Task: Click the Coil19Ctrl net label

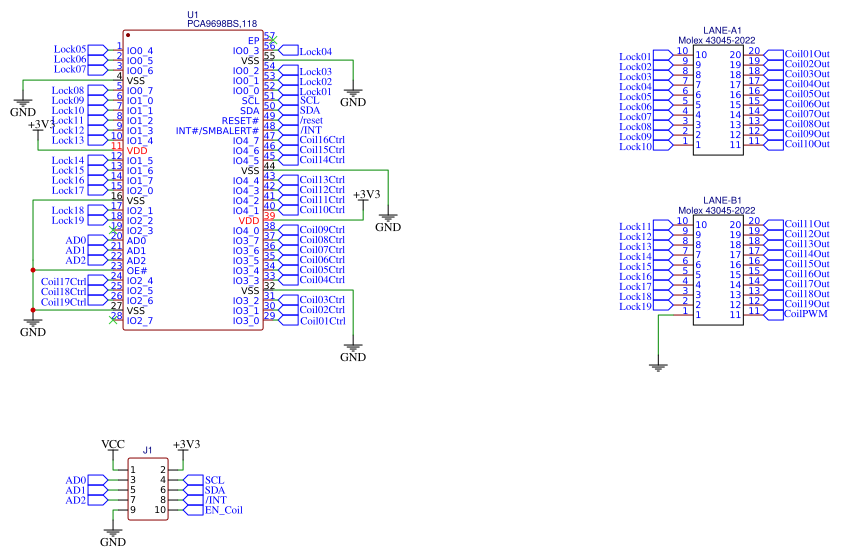Action: coord(63,302)
